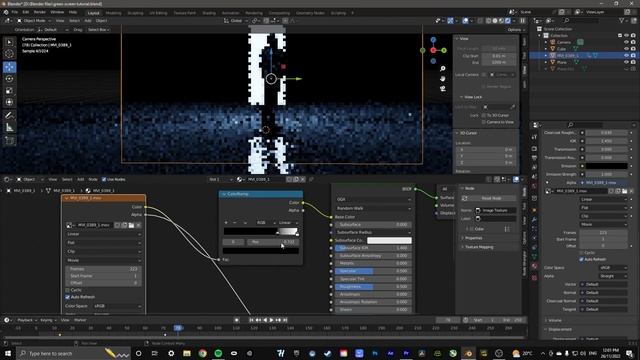Open Premiere Pro from the taskbar
This screenshot has width=640, height=360.
(406, 353)
